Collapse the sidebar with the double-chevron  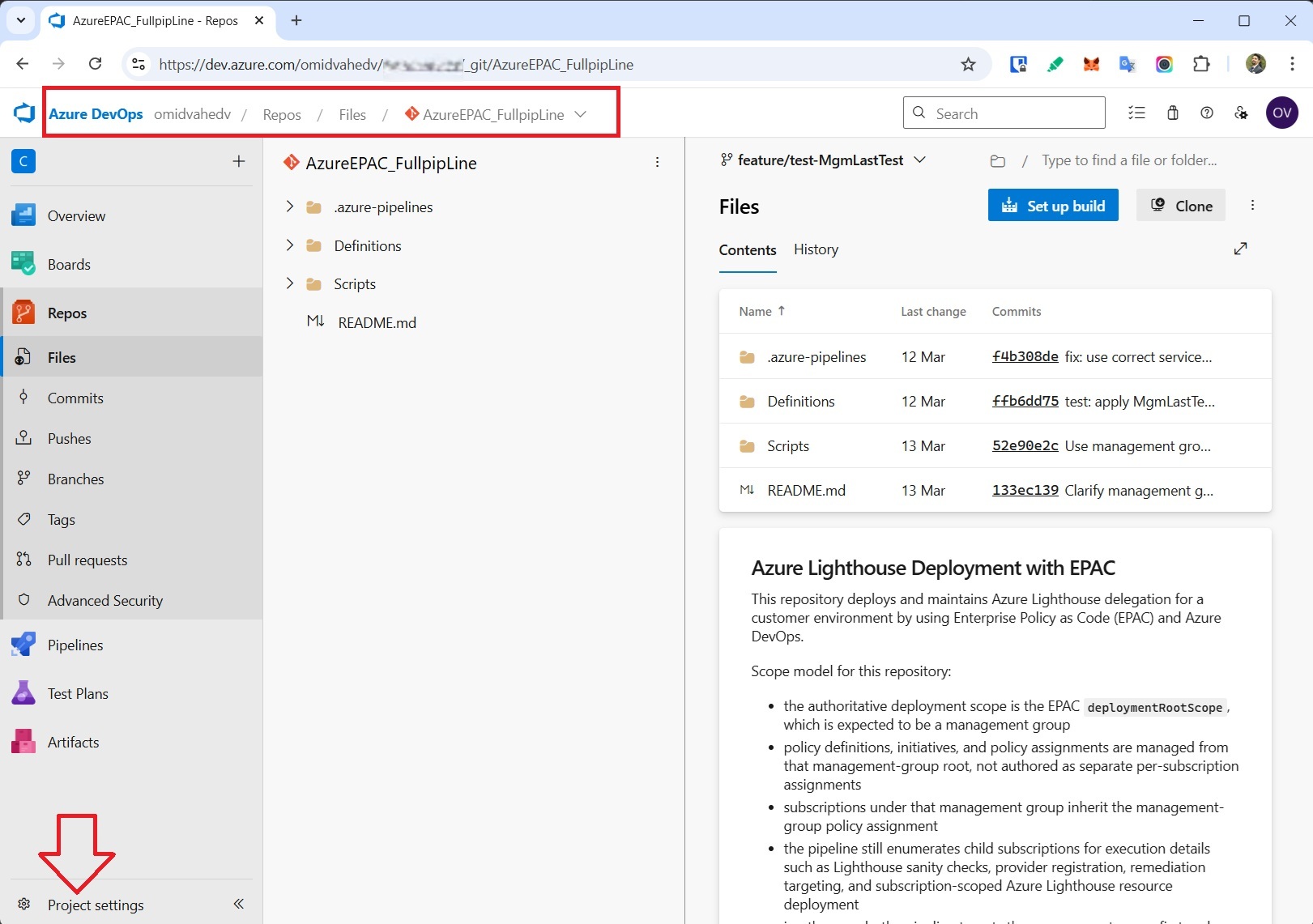239,904
